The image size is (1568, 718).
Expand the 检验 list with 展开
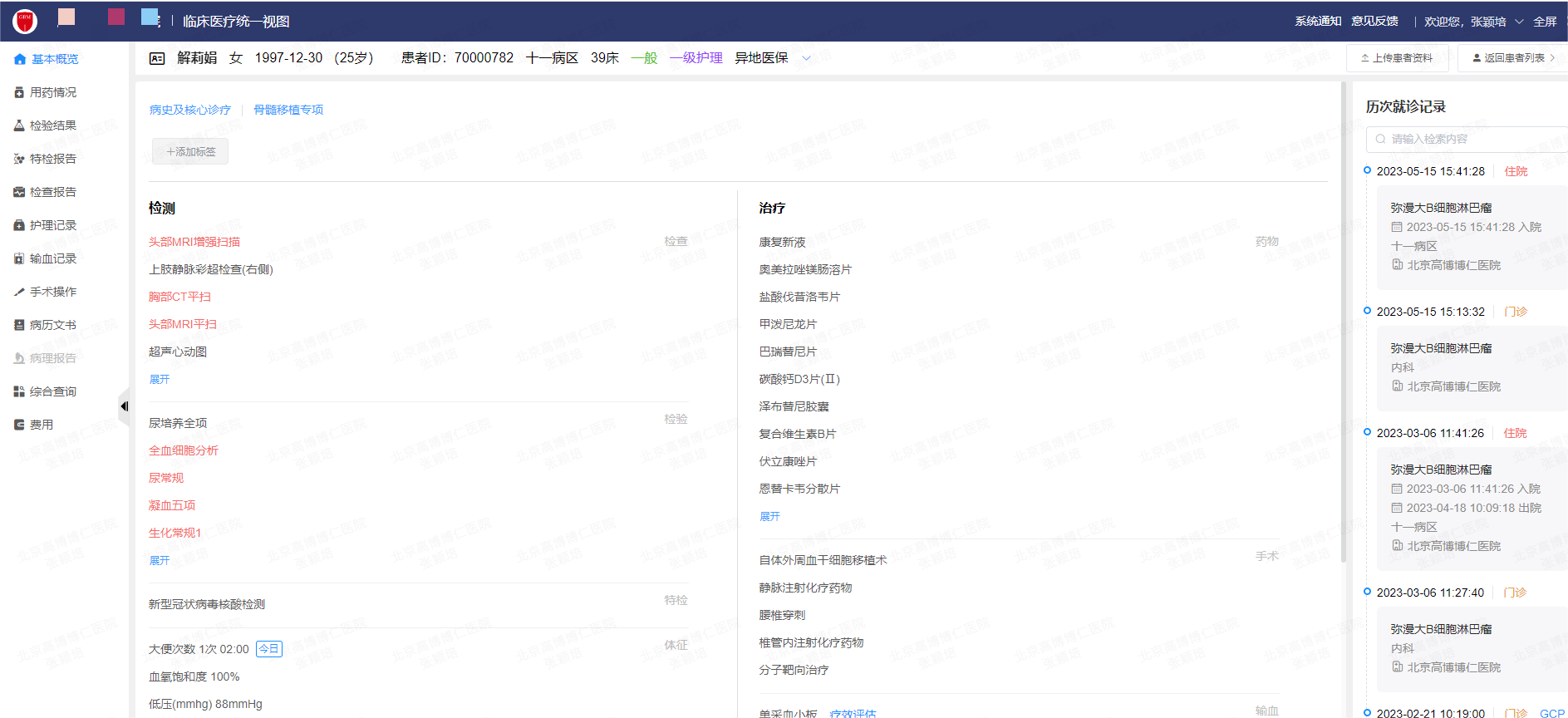pos(160,560)
